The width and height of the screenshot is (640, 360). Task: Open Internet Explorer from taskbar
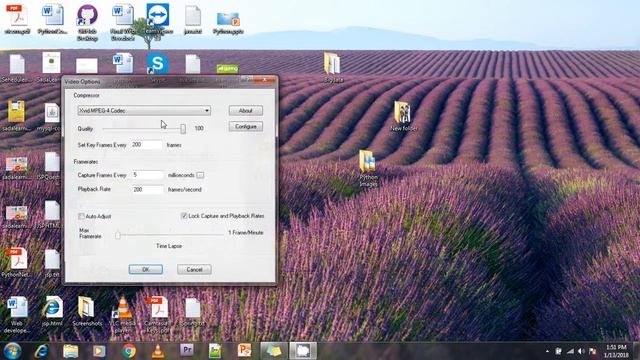pyautogui.click(x=41, y=351)
